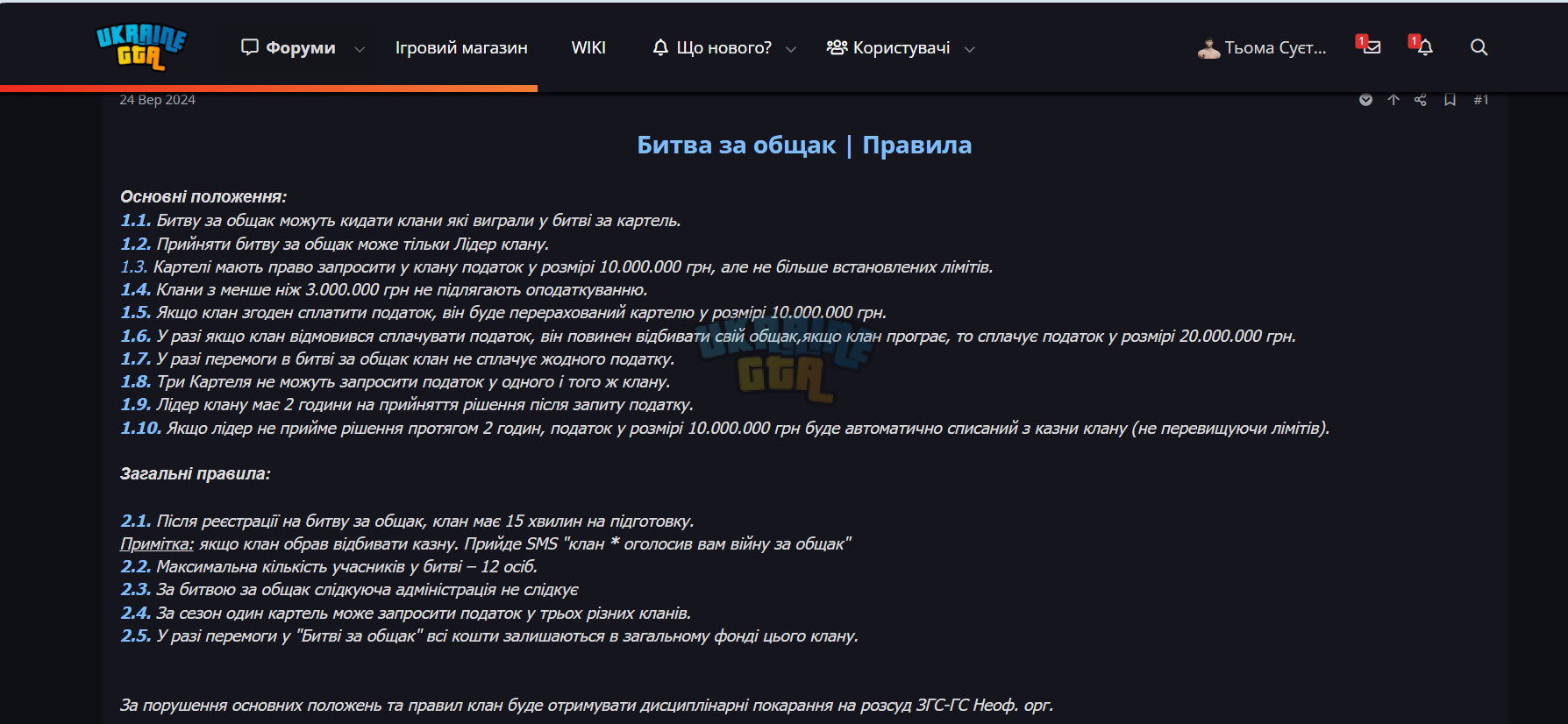This screenshot has height=724, width=1568.
Task: Select rule 1.3 about податок 10.000.000 грн
Action: pos(557,267)
